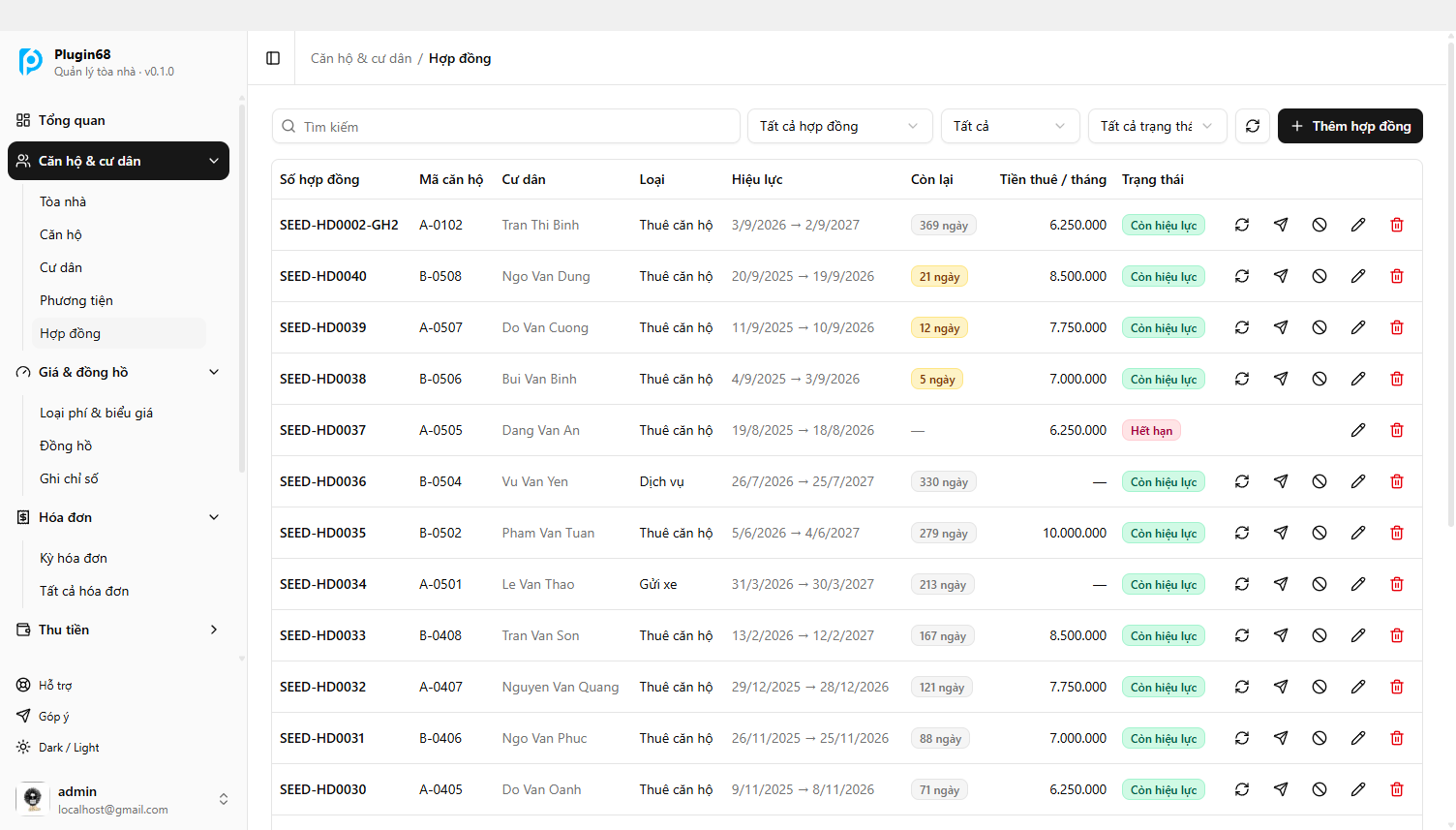Edit contract SEED-HD0037 with the pencil icon
The height and width of the screenshot is (830, 1456).
coord(1358,430)
